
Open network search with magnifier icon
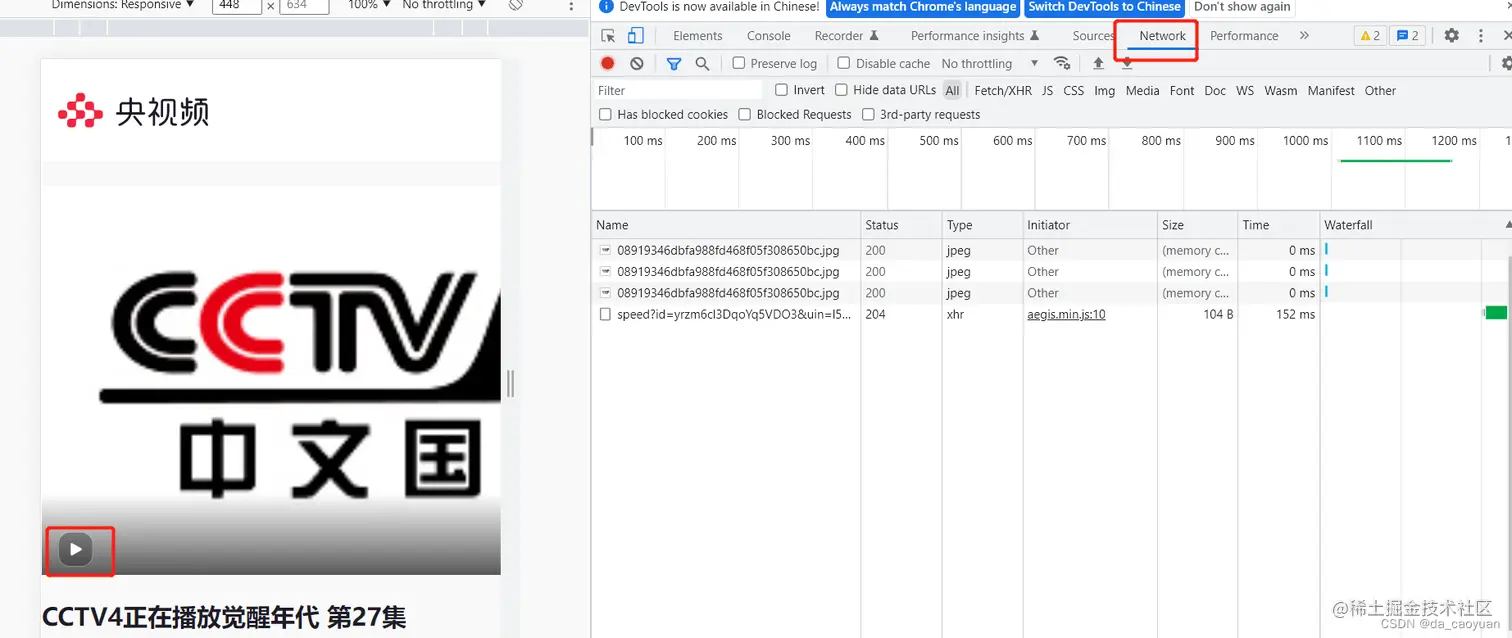pyautogui.click(x=702, y=63)
